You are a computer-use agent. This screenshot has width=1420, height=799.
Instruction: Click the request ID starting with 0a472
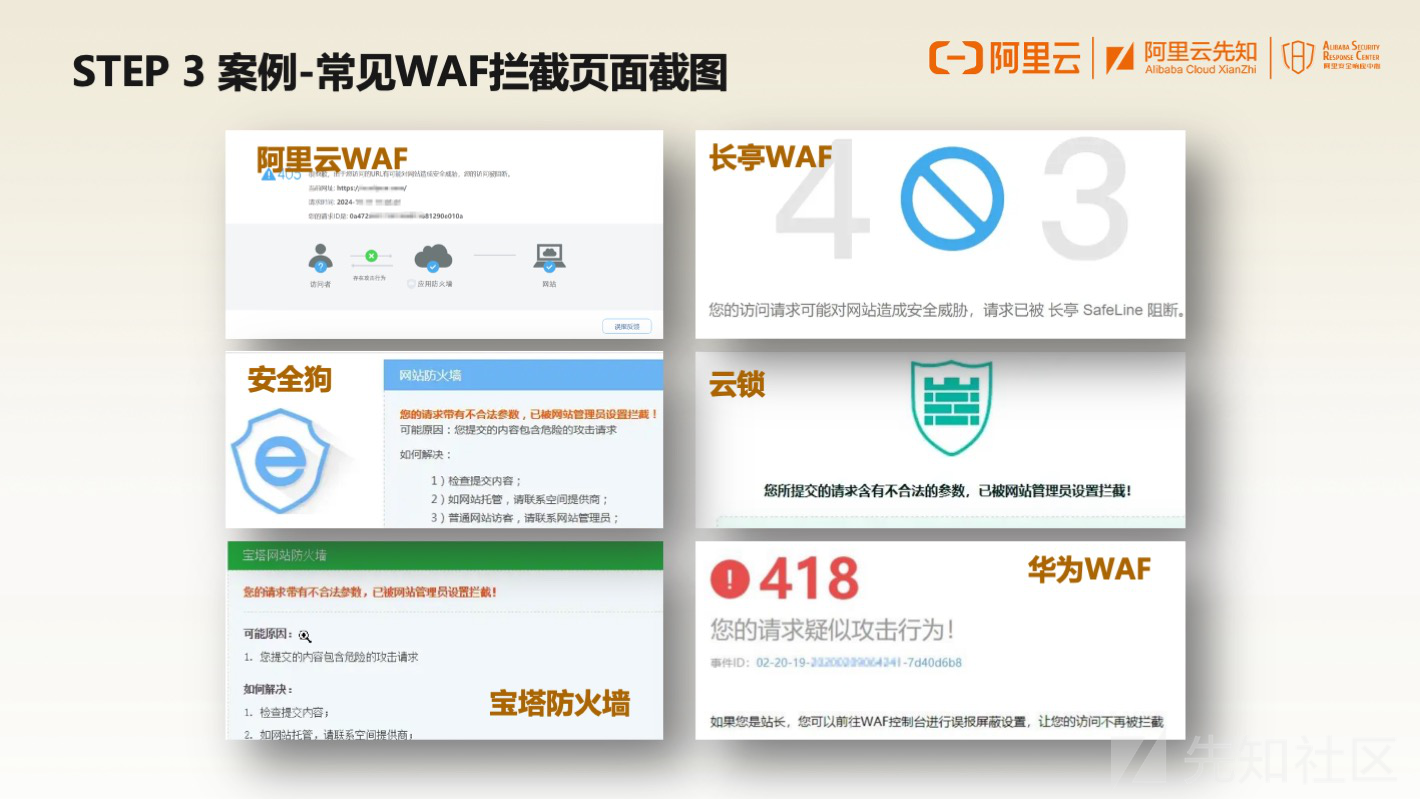click(x=407, y=216)
